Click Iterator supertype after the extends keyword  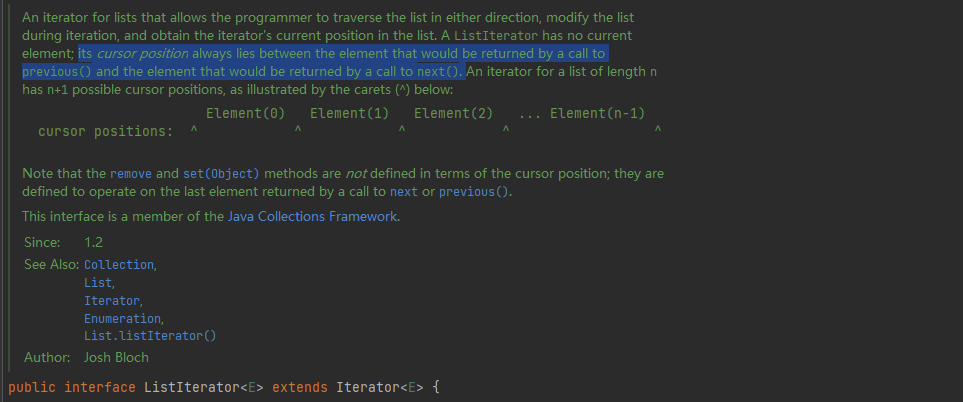tap(365, 386)
